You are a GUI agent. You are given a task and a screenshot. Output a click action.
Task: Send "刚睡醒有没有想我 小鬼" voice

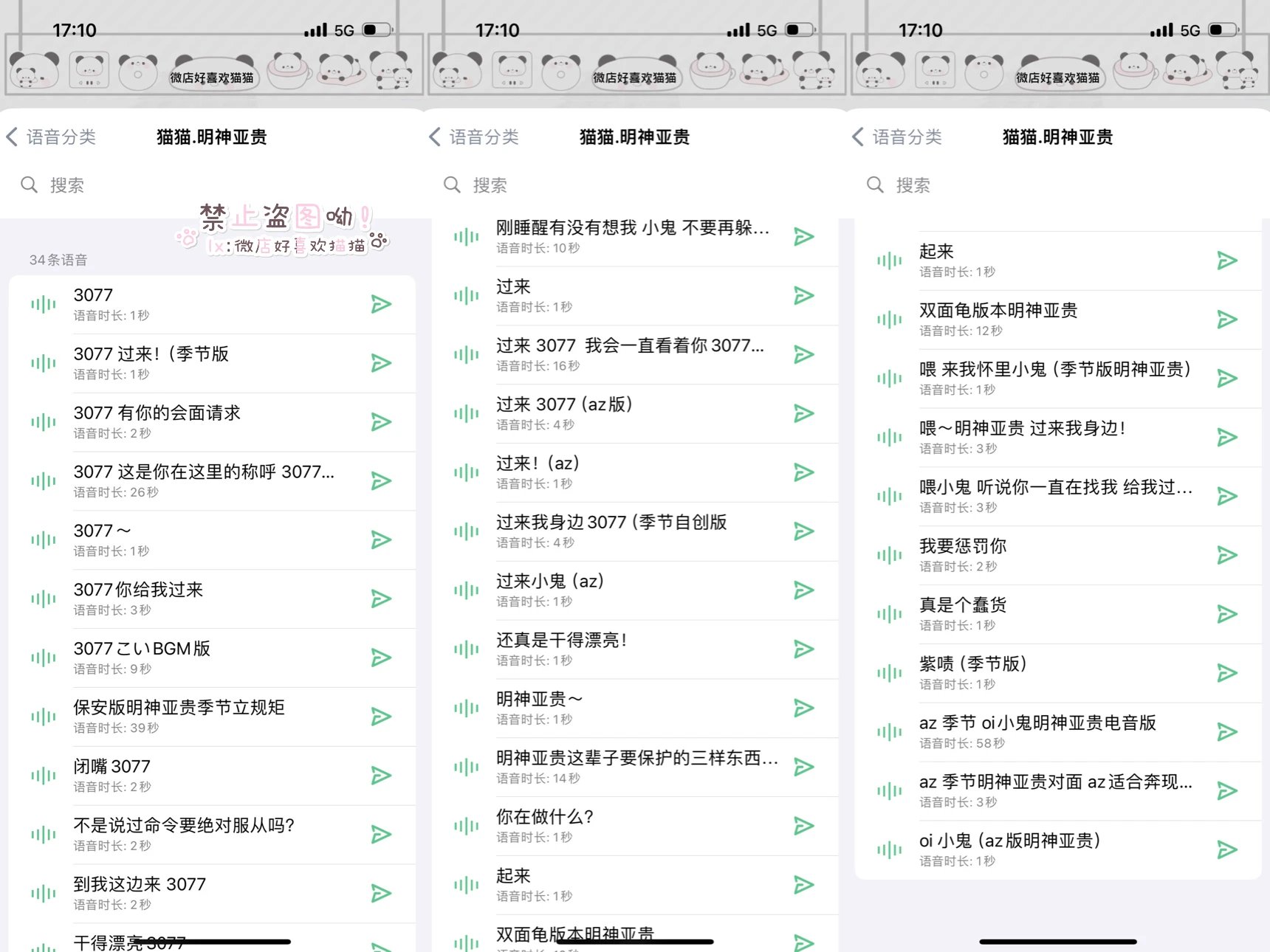[803, 237]
